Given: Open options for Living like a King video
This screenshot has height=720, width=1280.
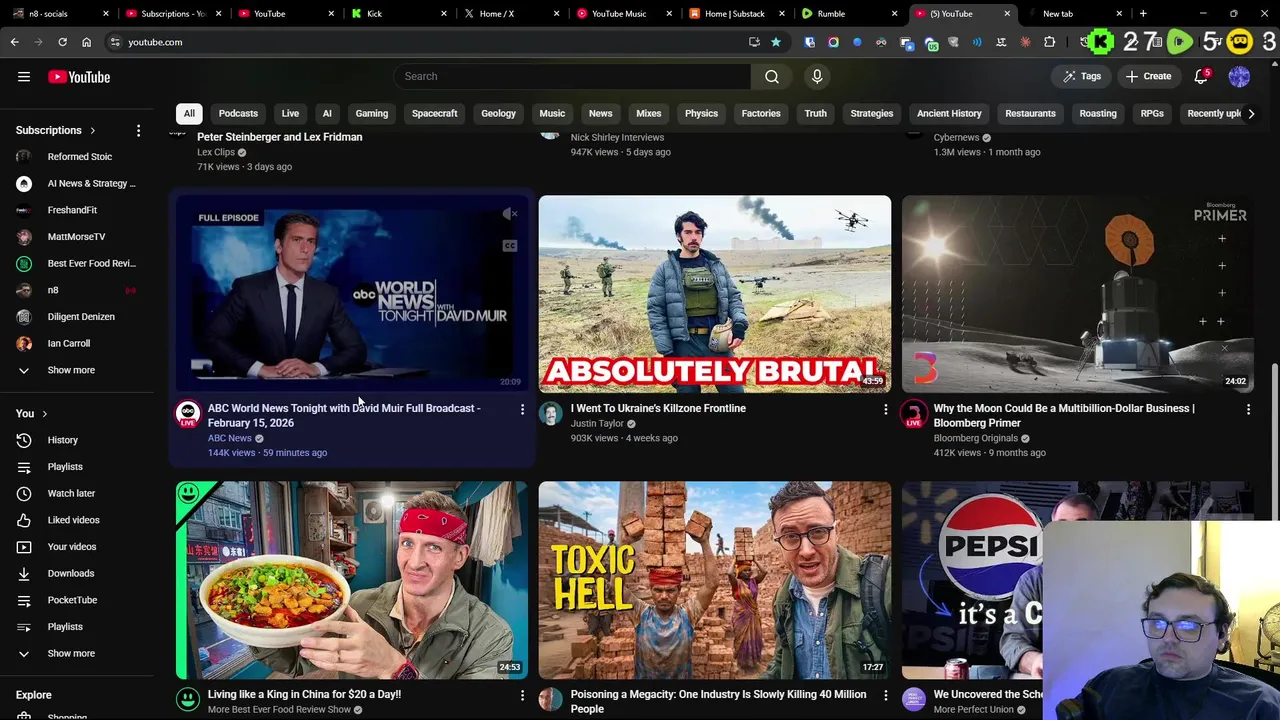Looking at the screenshot, I should [522, 695].
